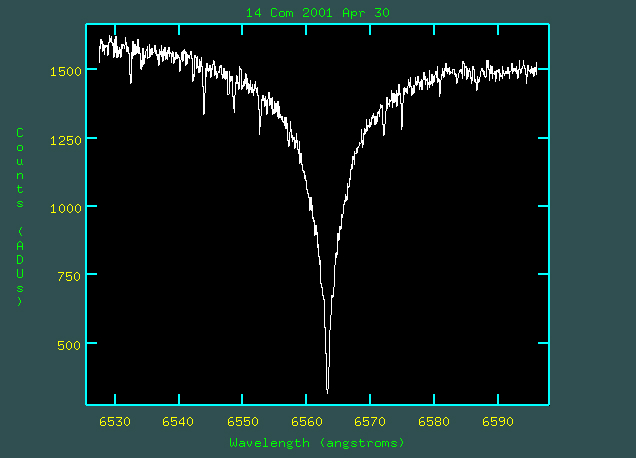This screenshot has height=458, width=636.
Task: Click the 'Wavelength (angstroms)' axis label
Action: 317,443
